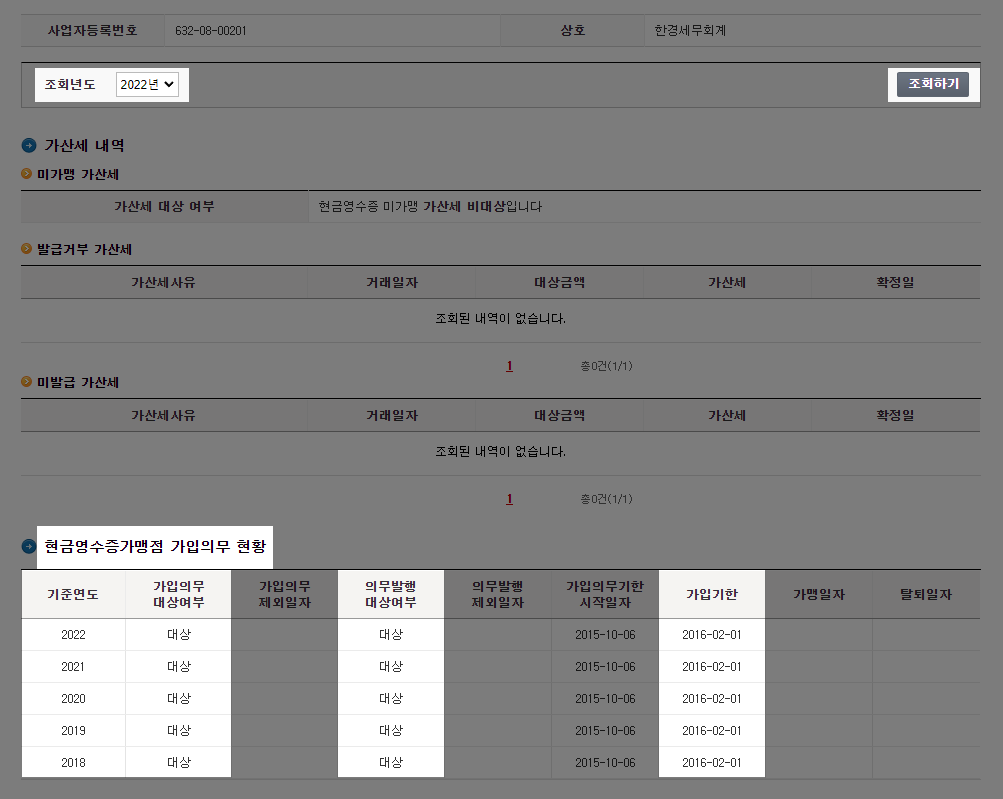Click 가입의무 대상 cell in the 2019 row

tap(178, 731)
